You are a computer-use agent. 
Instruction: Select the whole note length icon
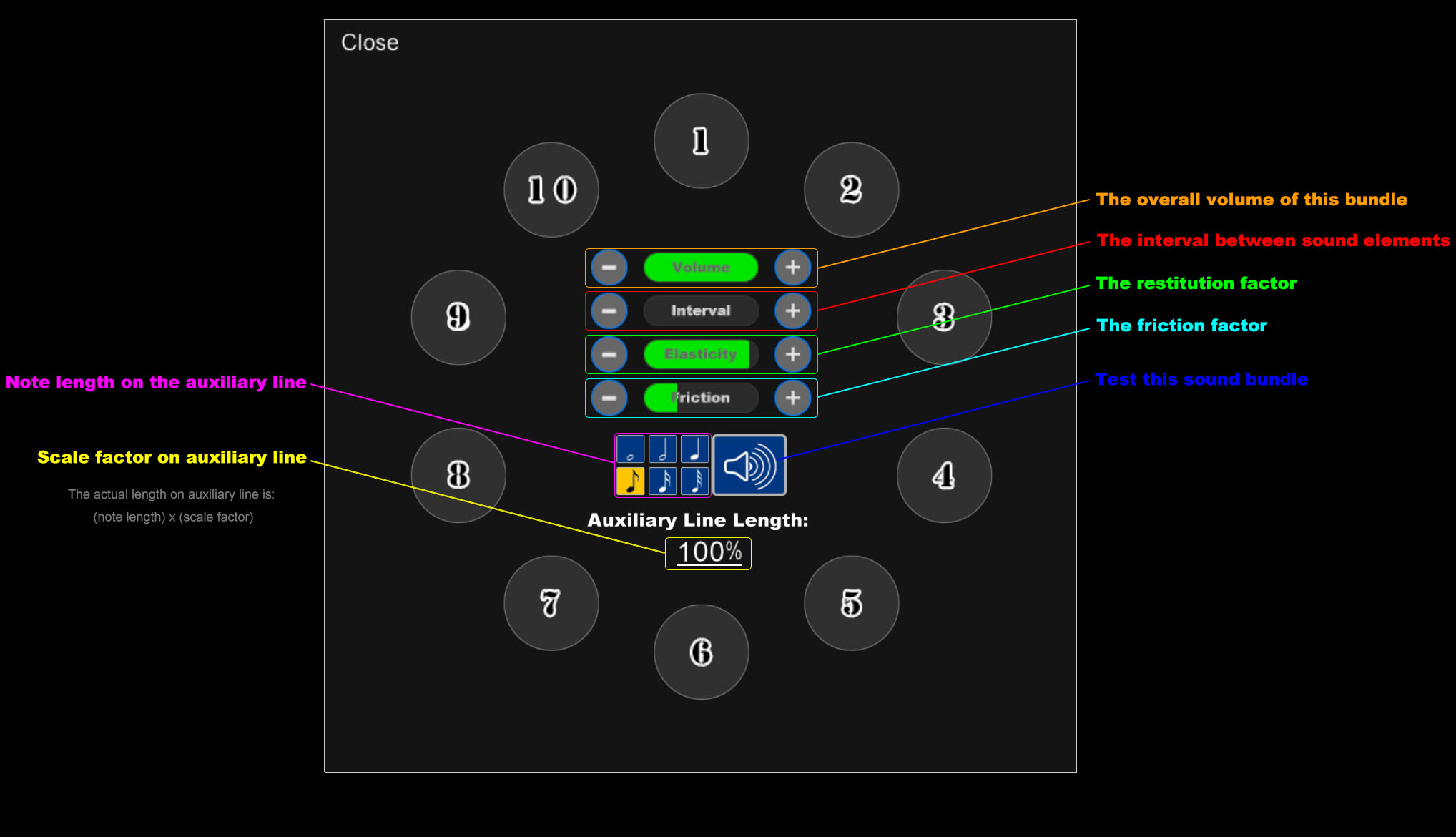(630, 449)
